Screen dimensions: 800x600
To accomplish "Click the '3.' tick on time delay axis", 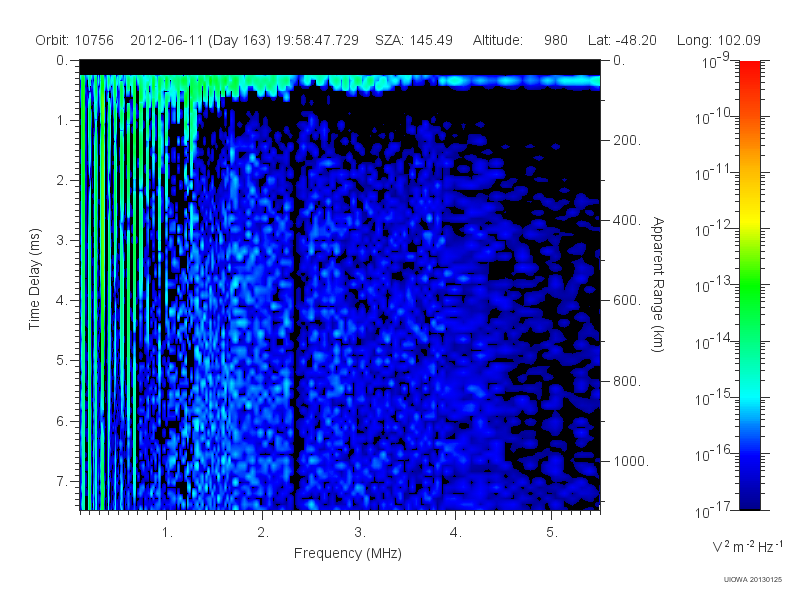I will (62, 240).
